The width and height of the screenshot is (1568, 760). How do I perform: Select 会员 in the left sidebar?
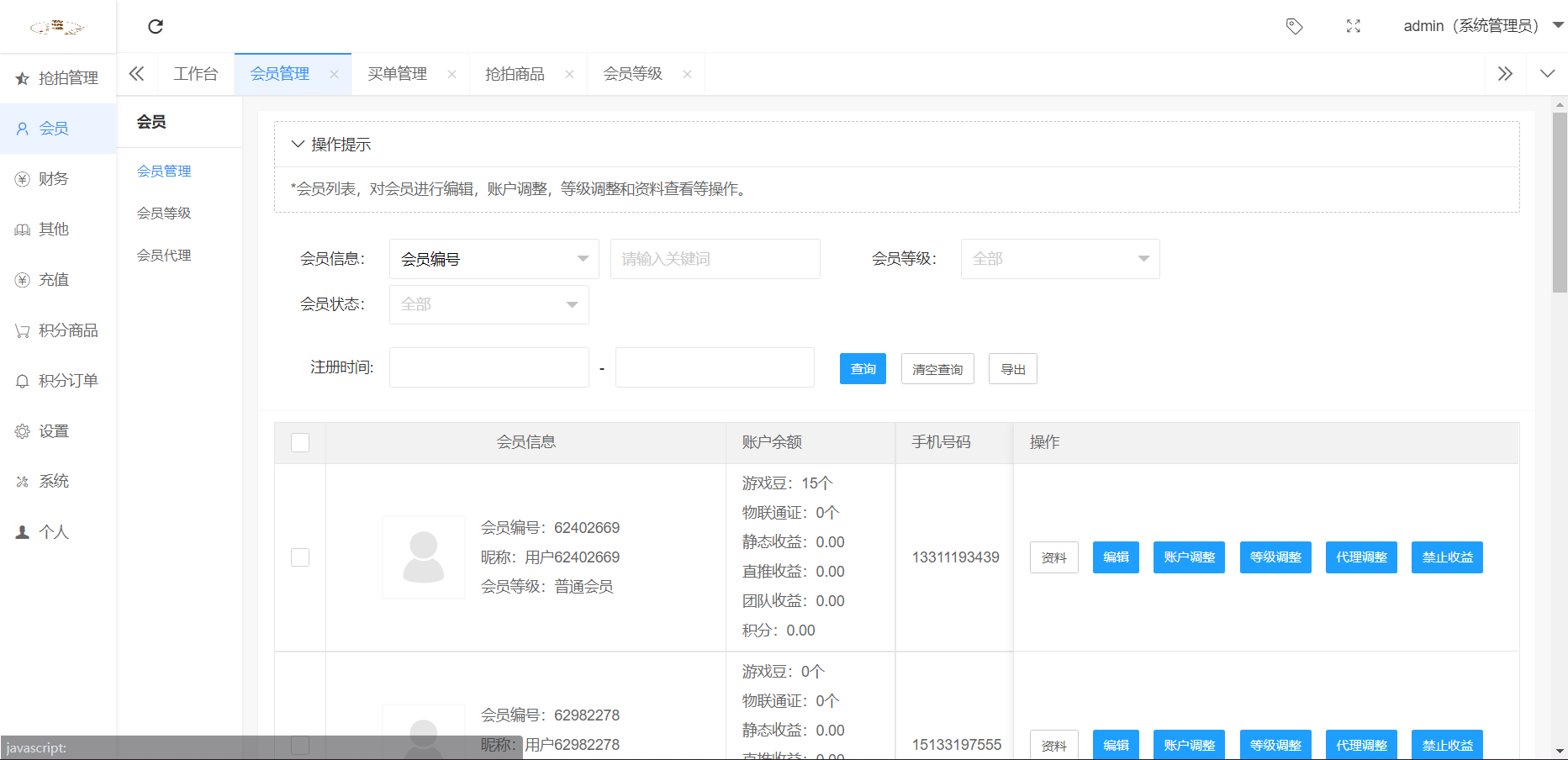click(x=58, y=129)
